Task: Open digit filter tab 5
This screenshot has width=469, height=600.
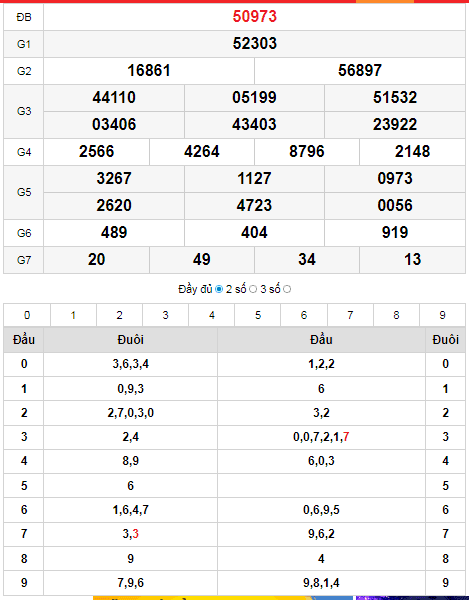Action: (x=257, y=315)
